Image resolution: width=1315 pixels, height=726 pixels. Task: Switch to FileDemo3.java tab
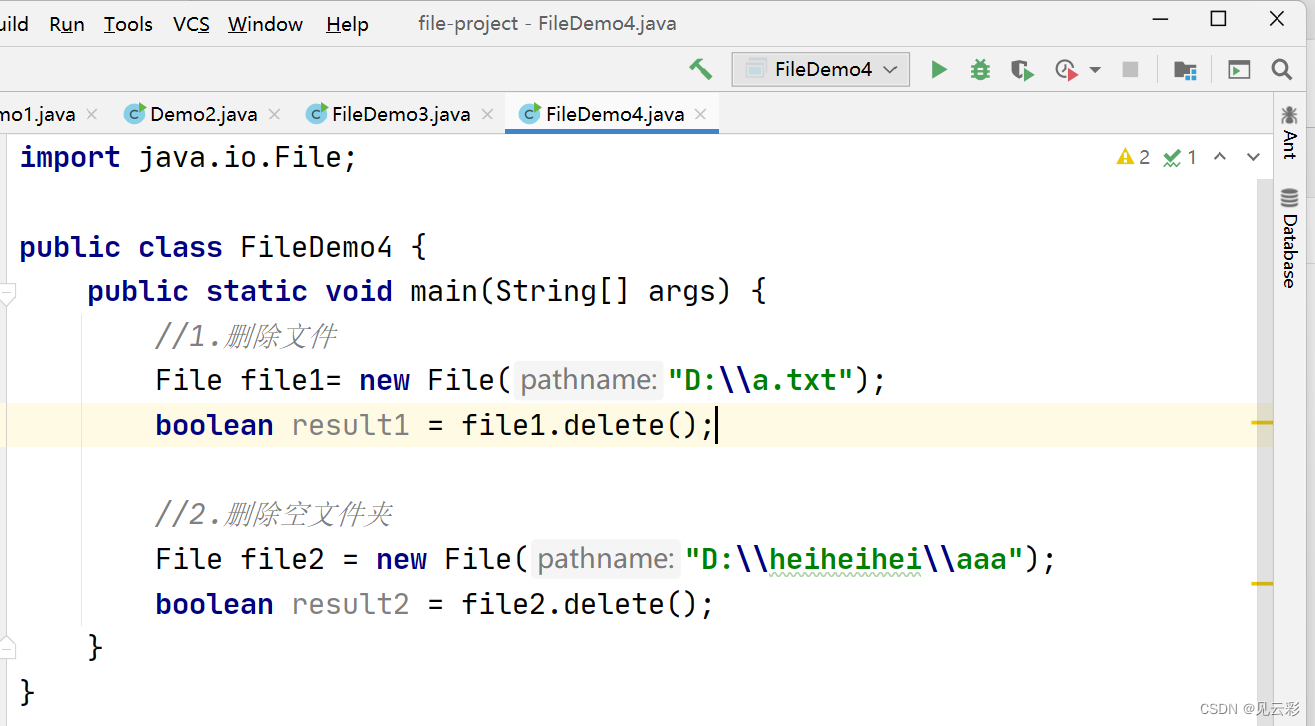400,114
